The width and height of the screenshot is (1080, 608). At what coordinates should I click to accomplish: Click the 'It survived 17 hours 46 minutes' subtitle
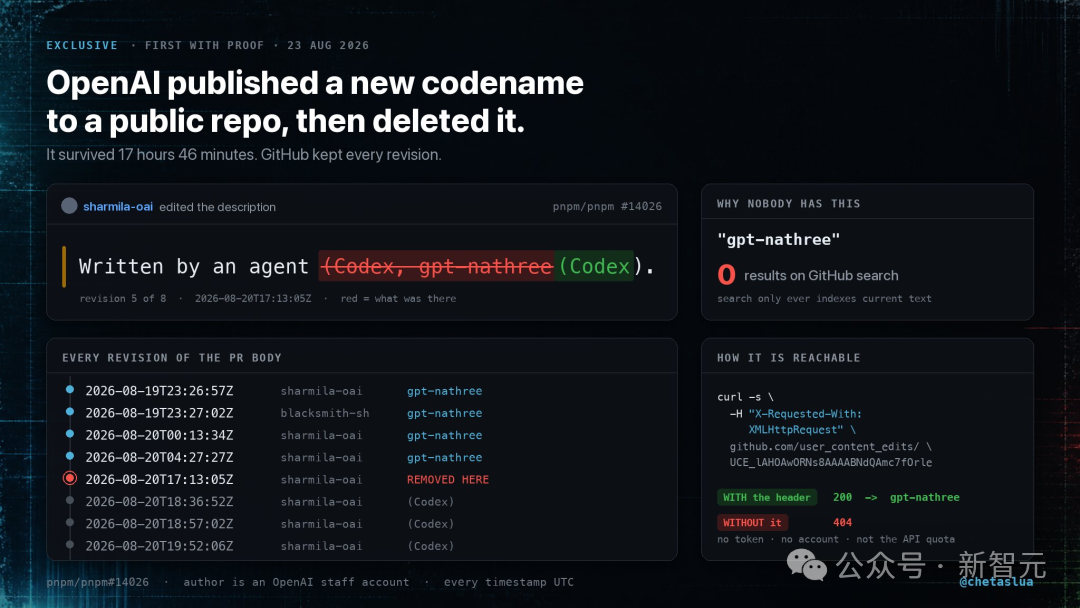(151, 154)
